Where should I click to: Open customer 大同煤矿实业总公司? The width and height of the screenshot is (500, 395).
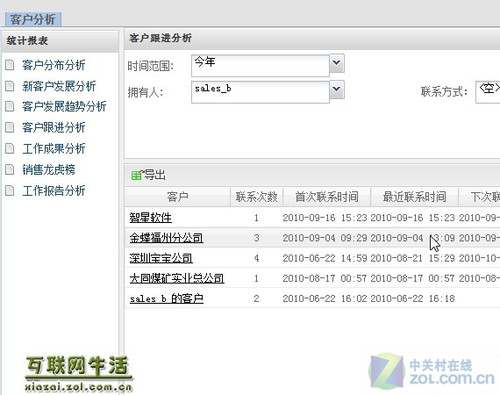tap(177, 278)
